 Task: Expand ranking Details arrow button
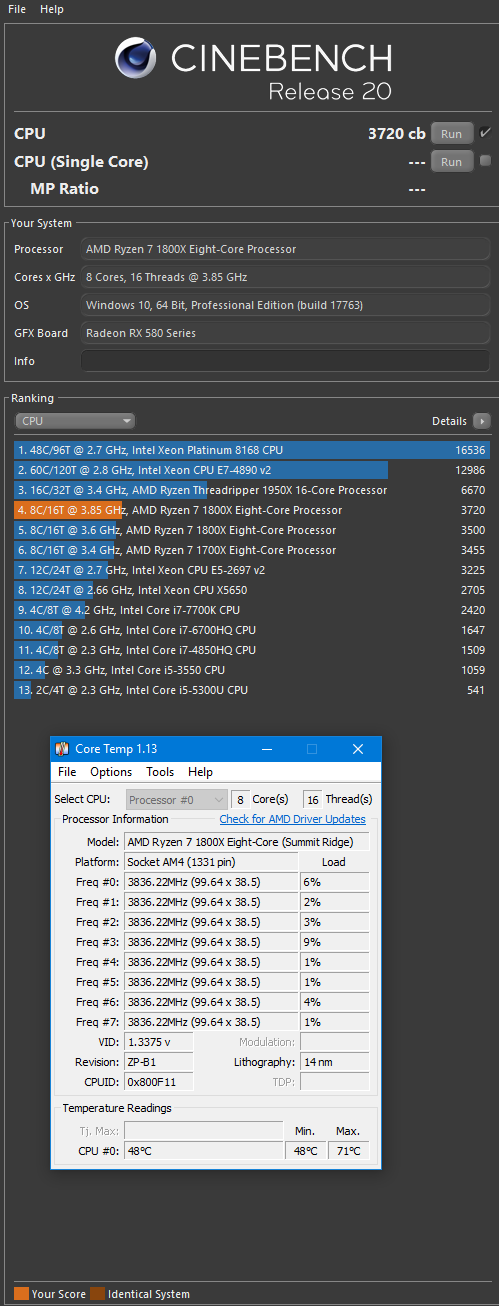click(x=481, y=422)
